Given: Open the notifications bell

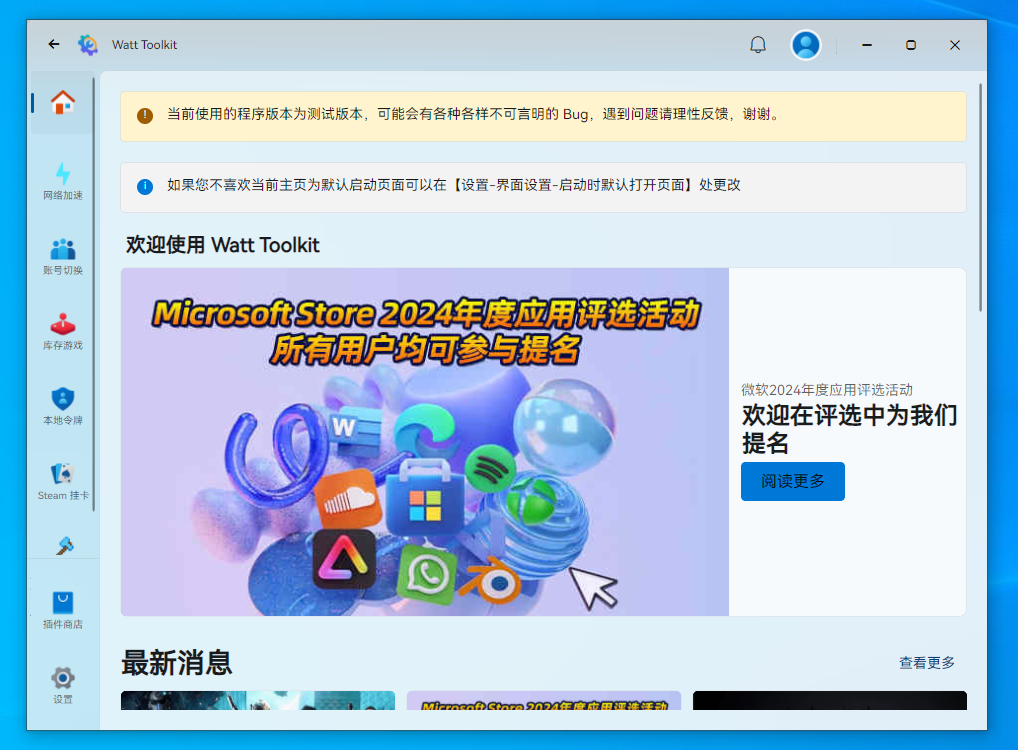Looking at the screenshot, I should tap(758, 45).
